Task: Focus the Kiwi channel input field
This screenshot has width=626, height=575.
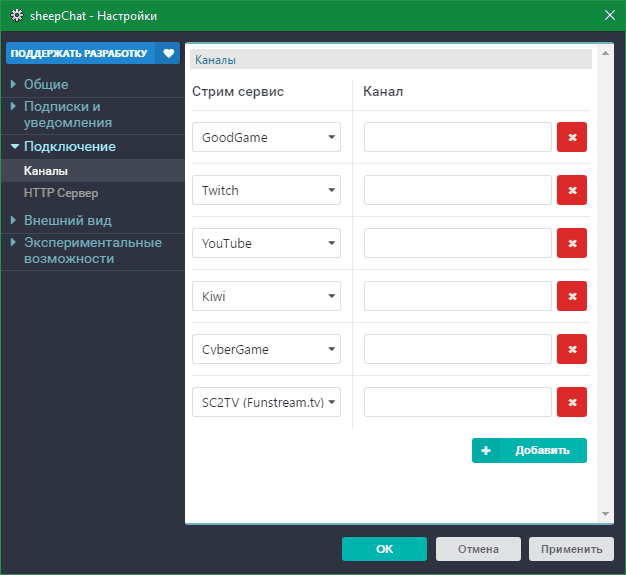Action: click(458, 296)
